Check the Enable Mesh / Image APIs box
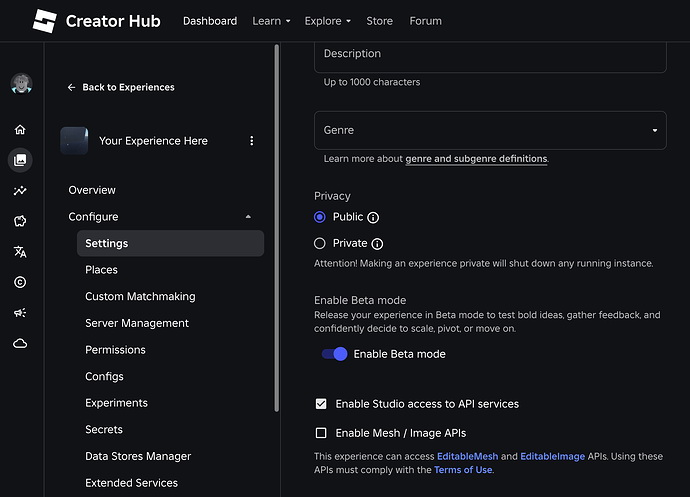 (x=321, y=433)
